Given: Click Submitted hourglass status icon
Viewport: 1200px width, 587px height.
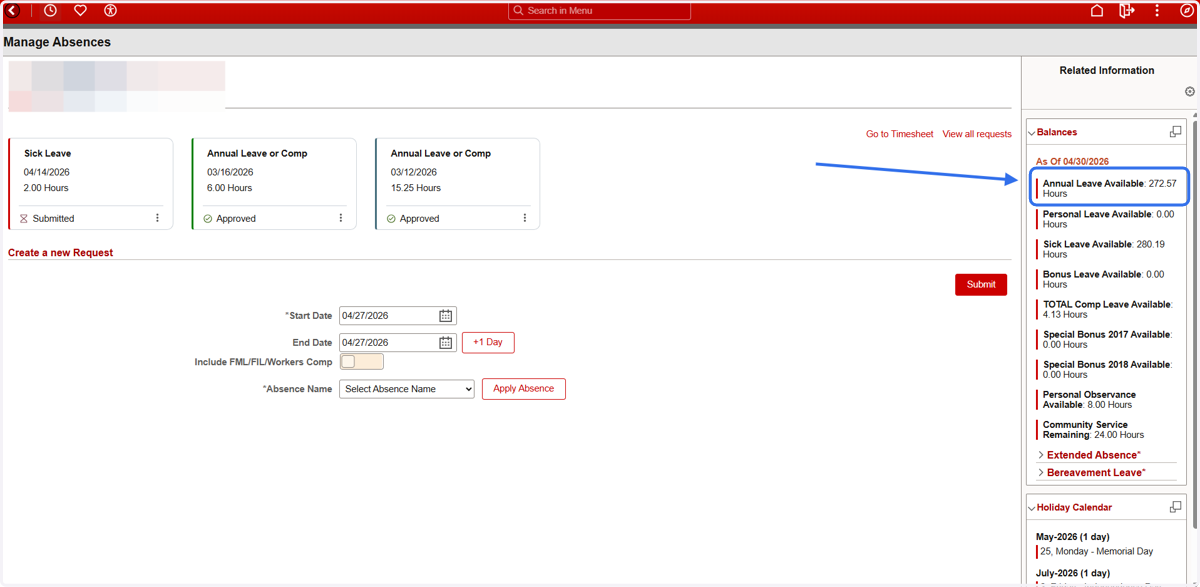Looking at the screenshot, I should 24,218.
